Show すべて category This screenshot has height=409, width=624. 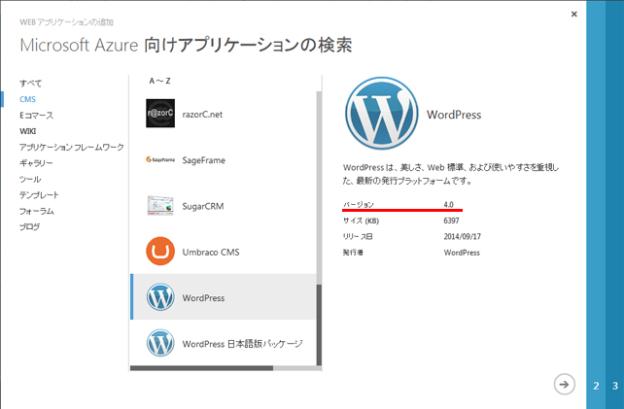click(x=31, y=83)
